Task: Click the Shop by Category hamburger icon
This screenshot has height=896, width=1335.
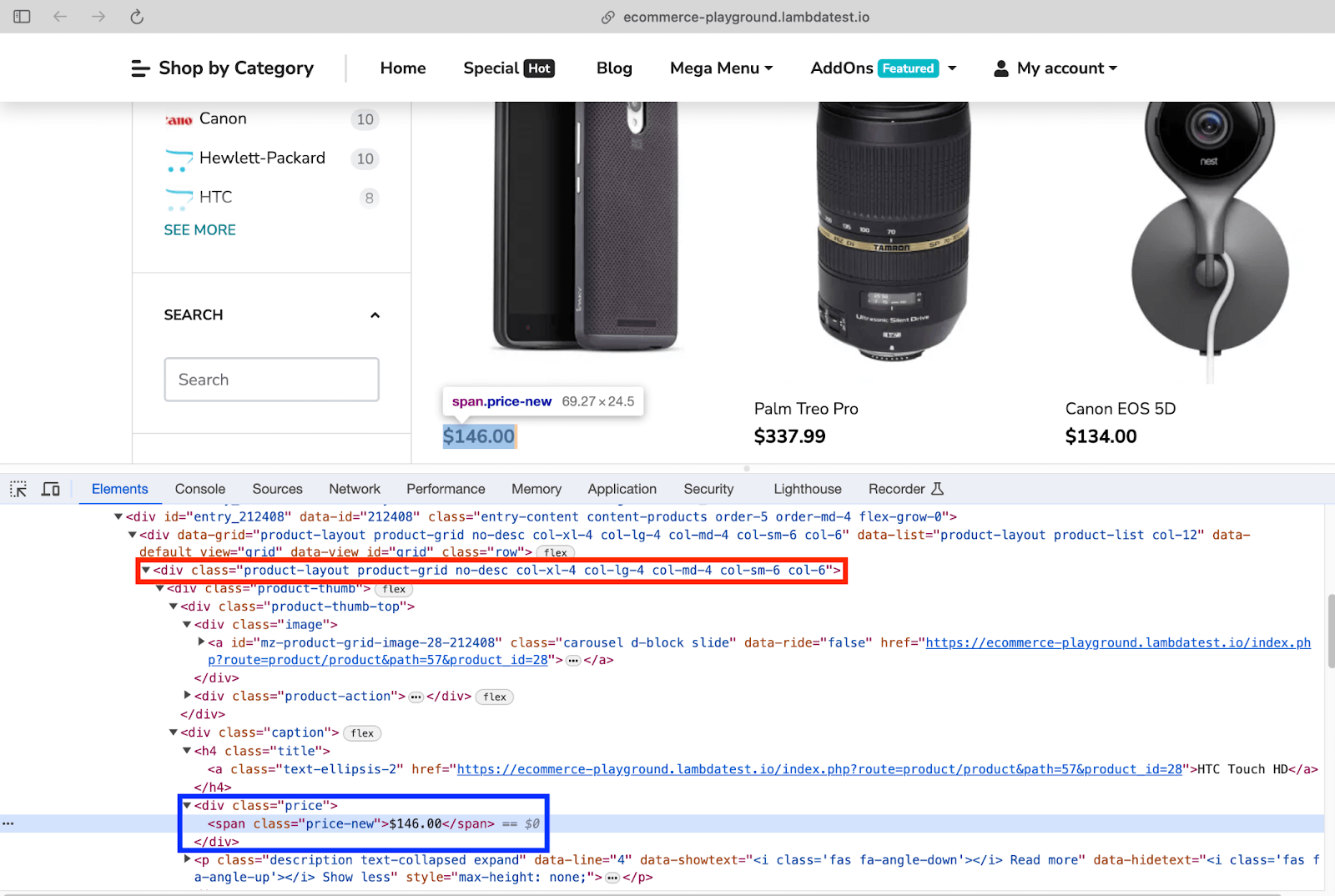Action: [x=139, y=68]
